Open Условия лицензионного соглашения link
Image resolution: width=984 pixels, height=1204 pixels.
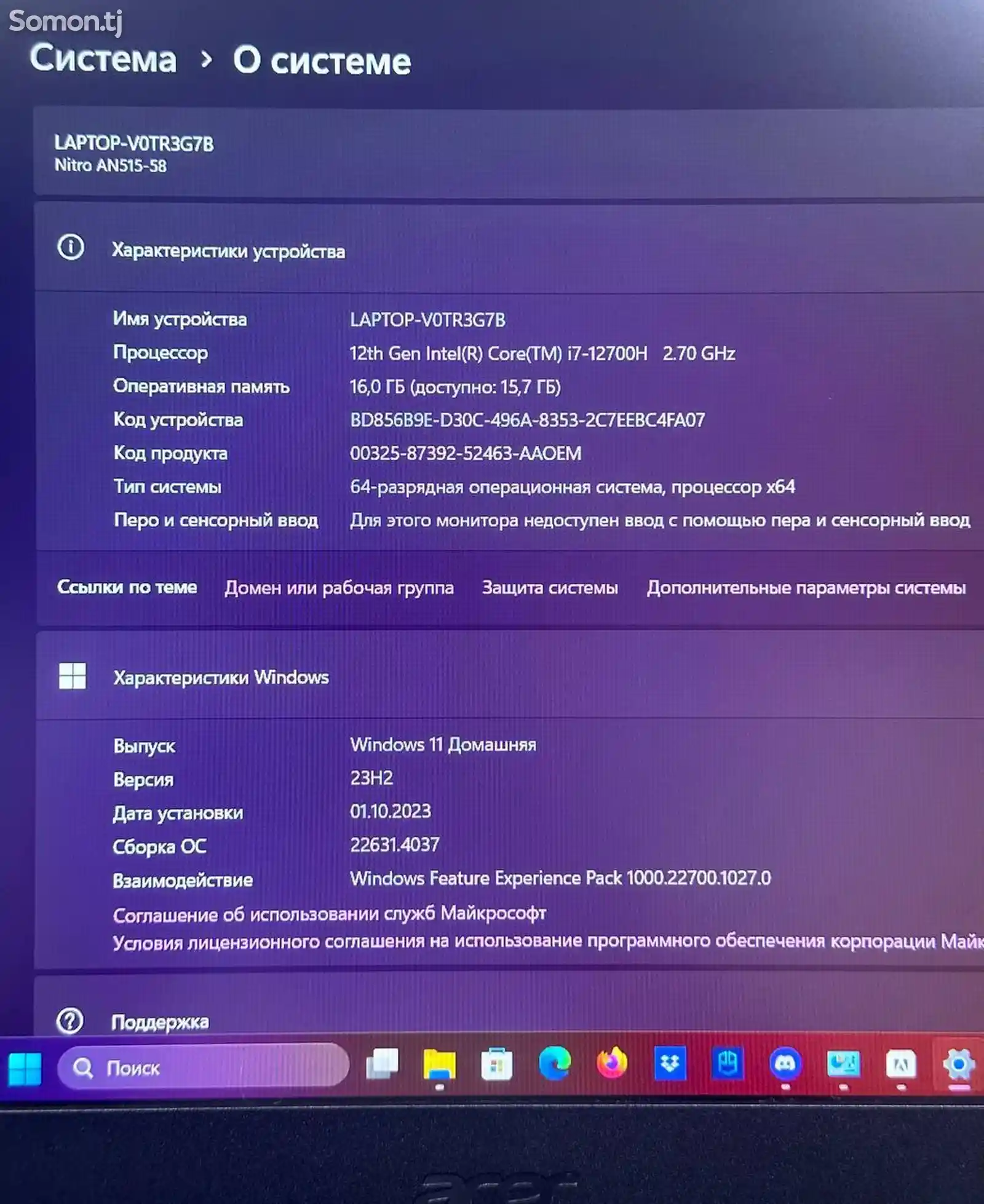tap(548, 941)
